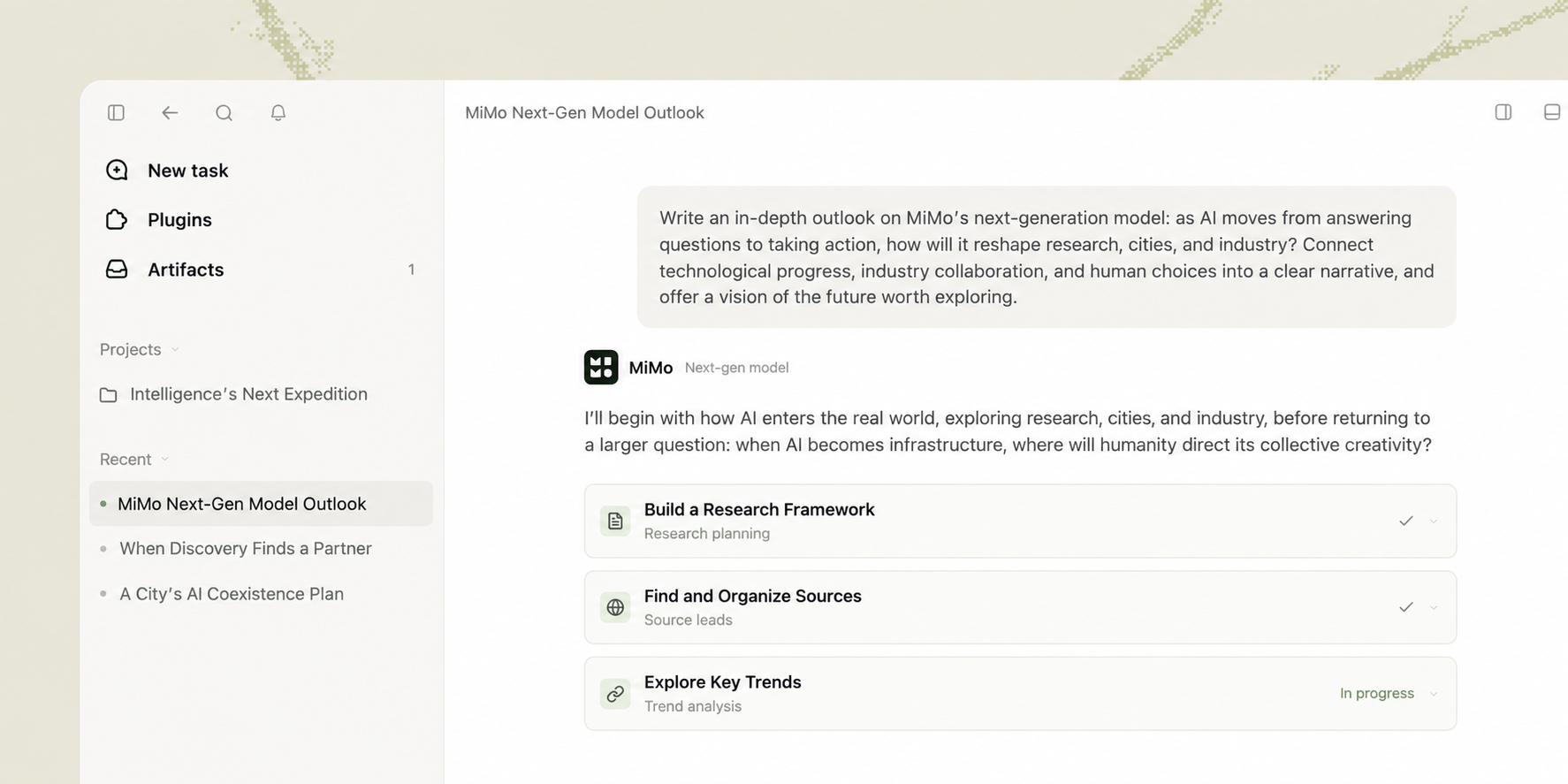The width and height of the screenshot is (1568, 784).
Task: Select MiMo Next-Gen Model Outlook in Recent
Action: click(262, 504)
